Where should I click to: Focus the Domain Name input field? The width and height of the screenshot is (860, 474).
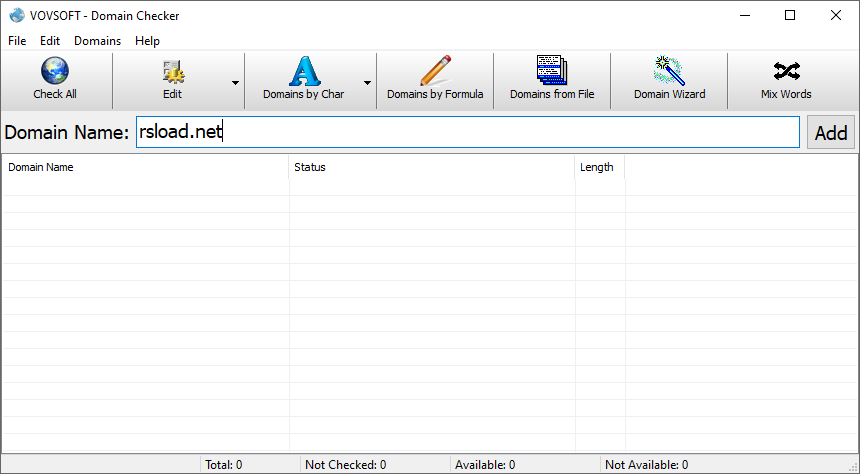(x=468, y=132)
